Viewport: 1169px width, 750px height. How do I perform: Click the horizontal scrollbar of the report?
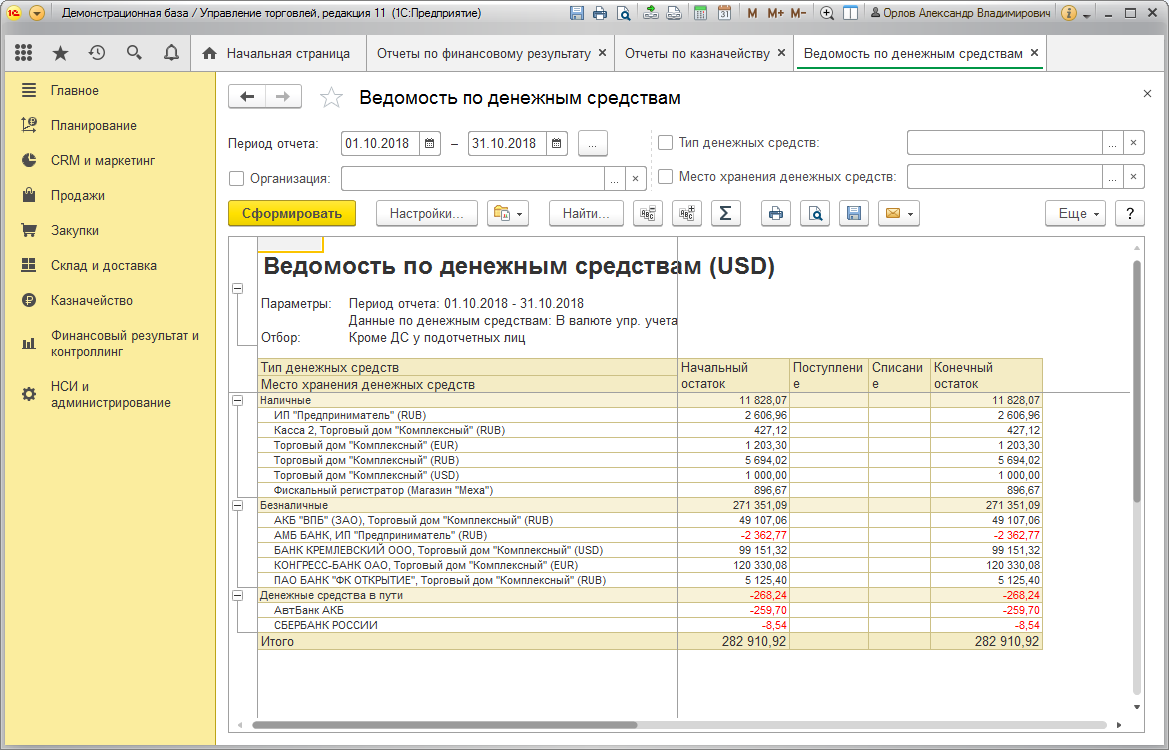(445, 725)
